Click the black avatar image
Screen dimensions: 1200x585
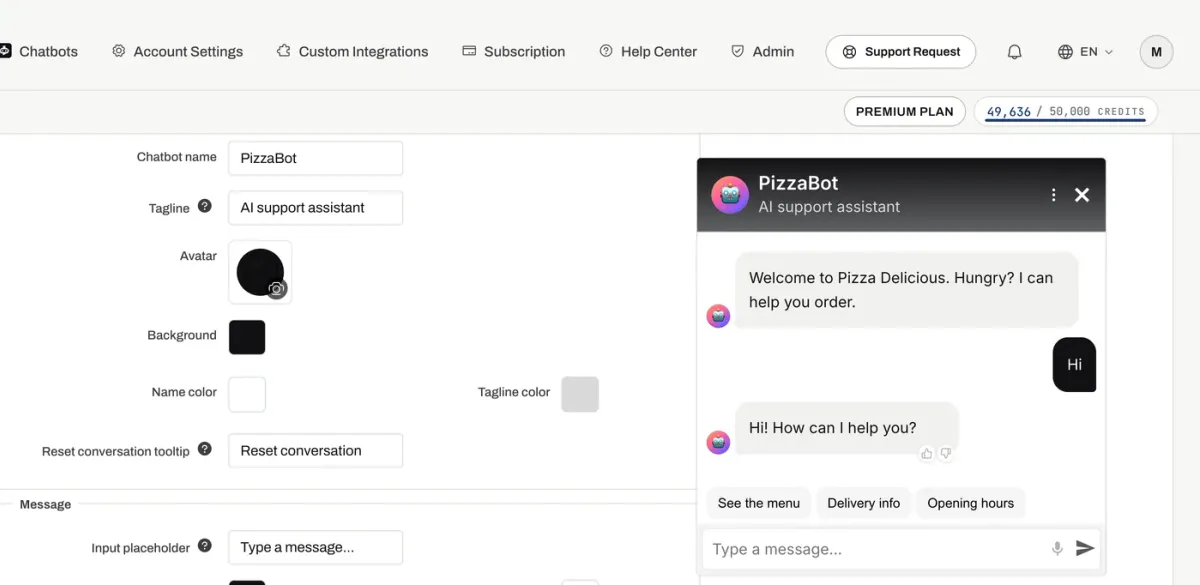click(260, 272)
